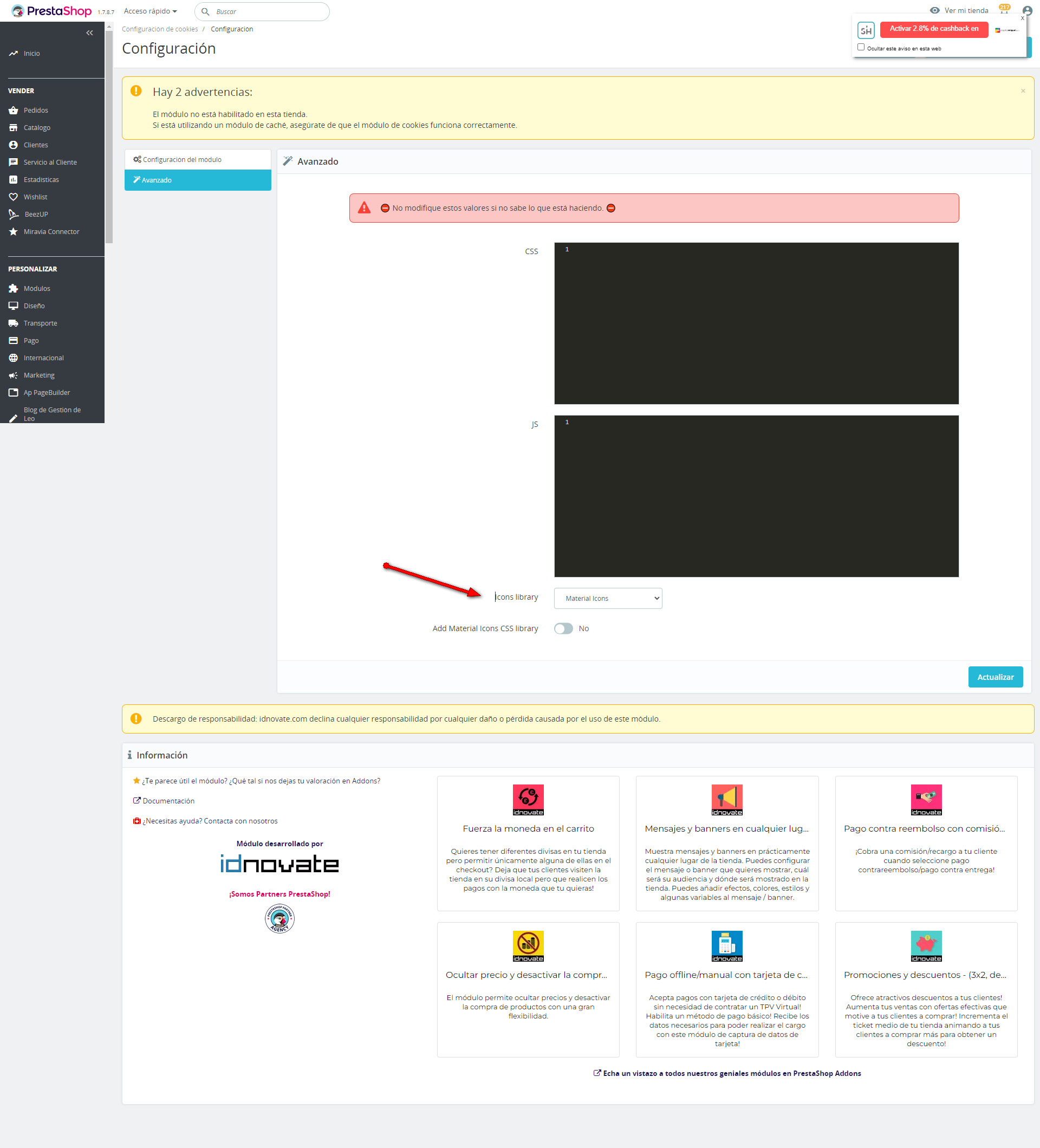Toggle Add Material Icons CSS library switch
Image resolution: width=1040 pixels, height=1148 pixels.
tap(563, 628)
